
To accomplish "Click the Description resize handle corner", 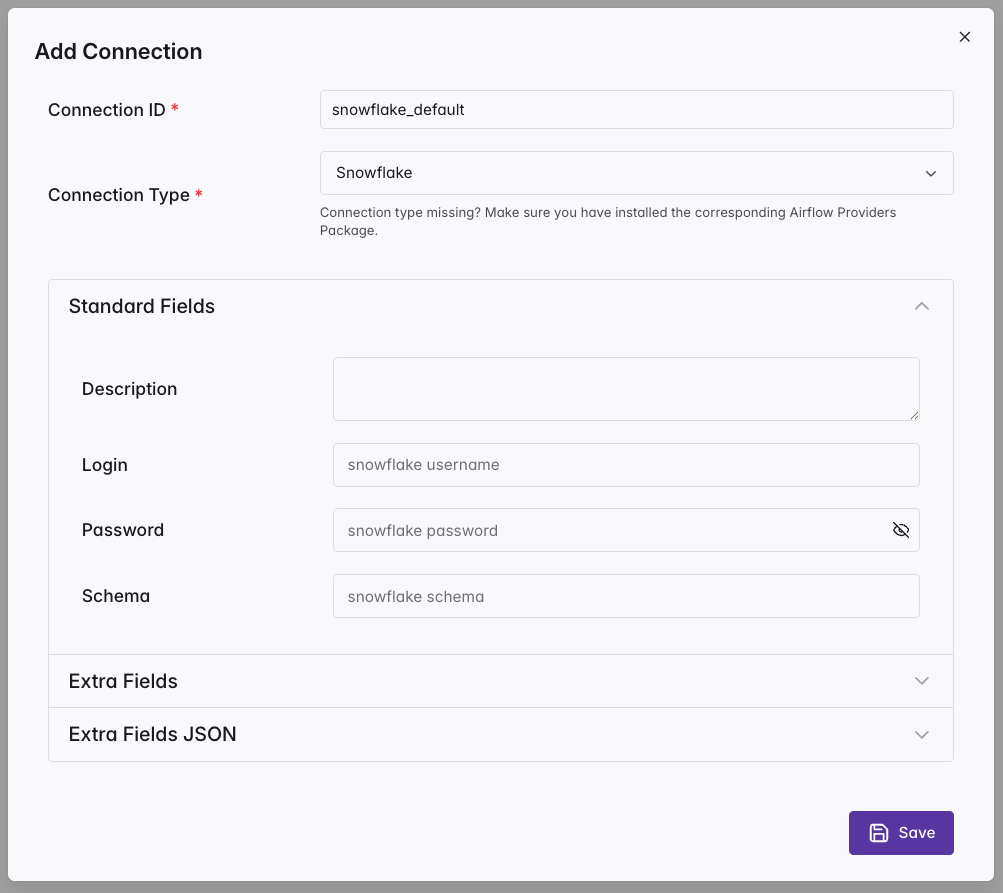I will coord(914,415).
